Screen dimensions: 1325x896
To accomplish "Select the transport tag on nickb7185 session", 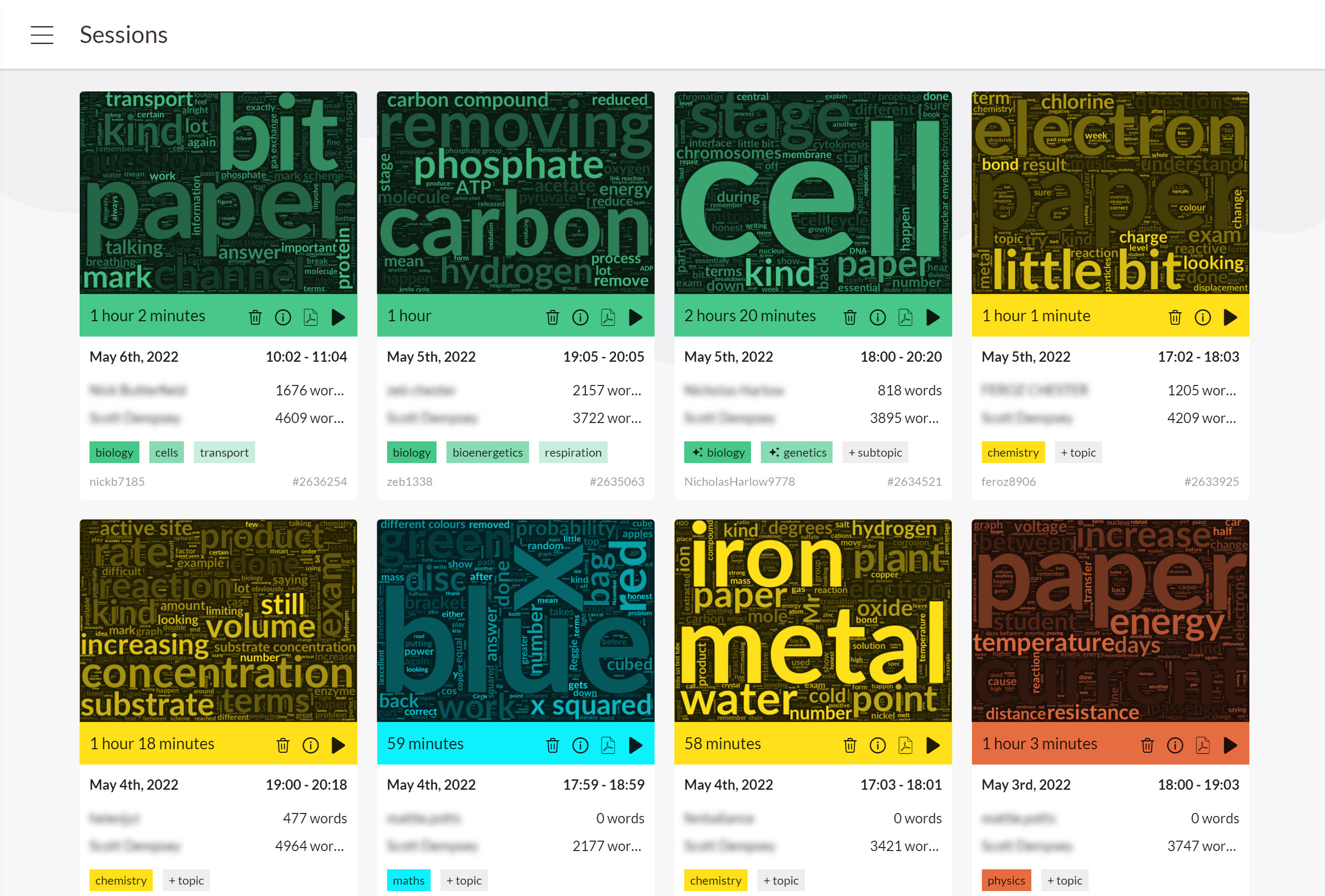I will click(x=224, y=452).
